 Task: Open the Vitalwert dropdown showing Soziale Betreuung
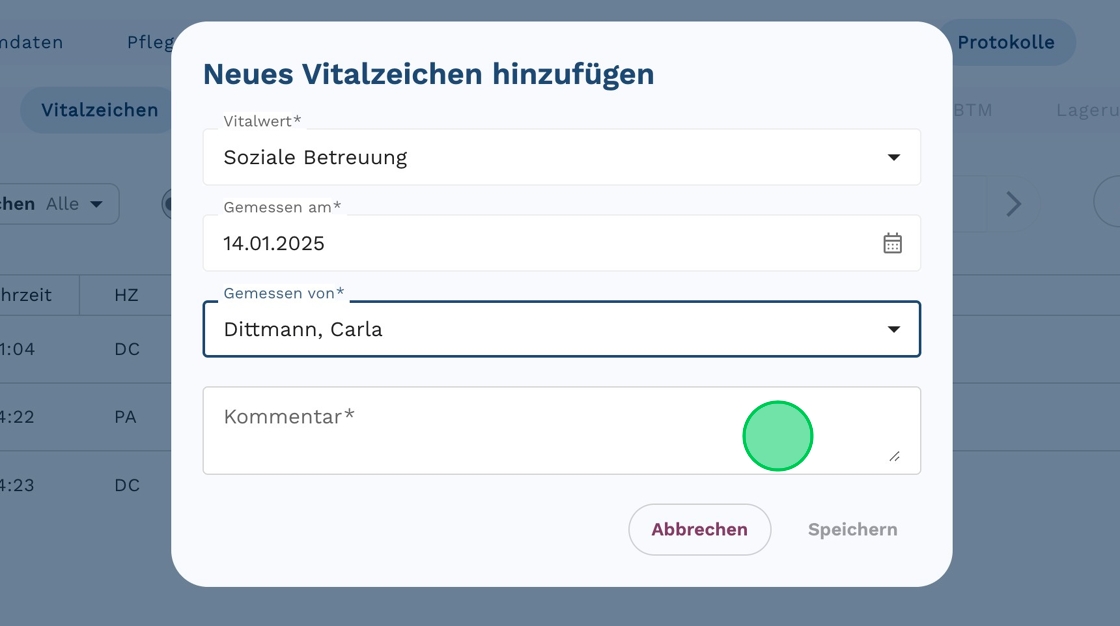coord(561,157)
